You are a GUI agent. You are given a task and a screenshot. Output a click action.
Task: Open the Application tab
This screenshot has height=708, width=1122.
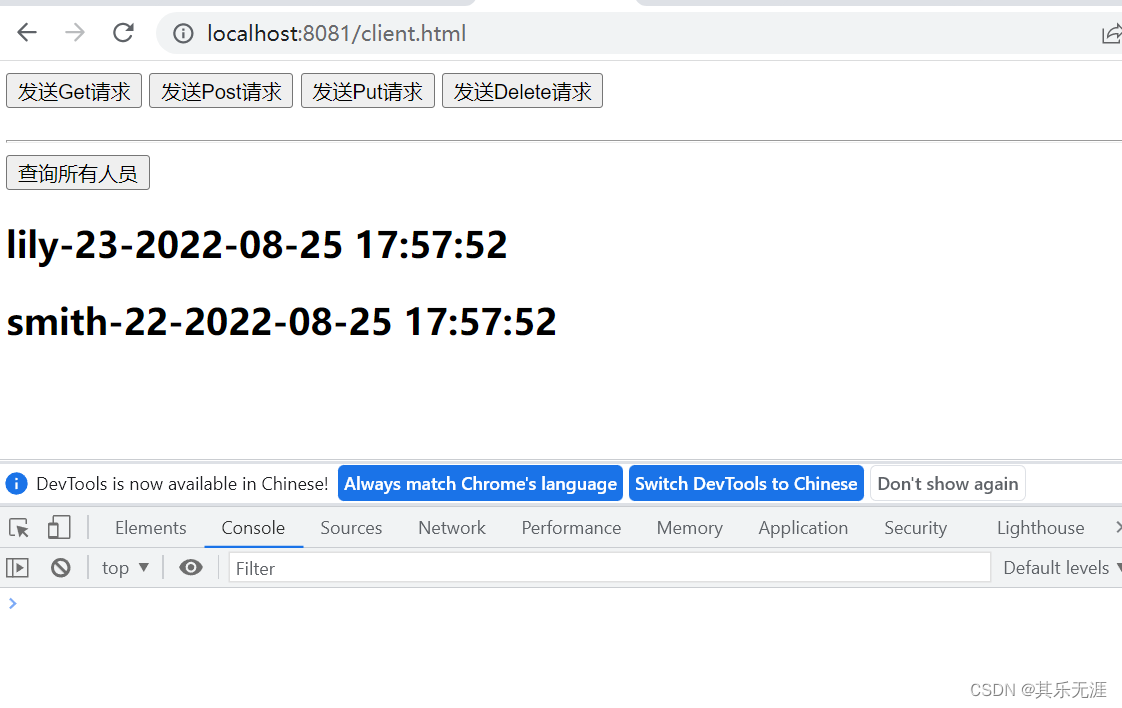(x=803, y=528)
